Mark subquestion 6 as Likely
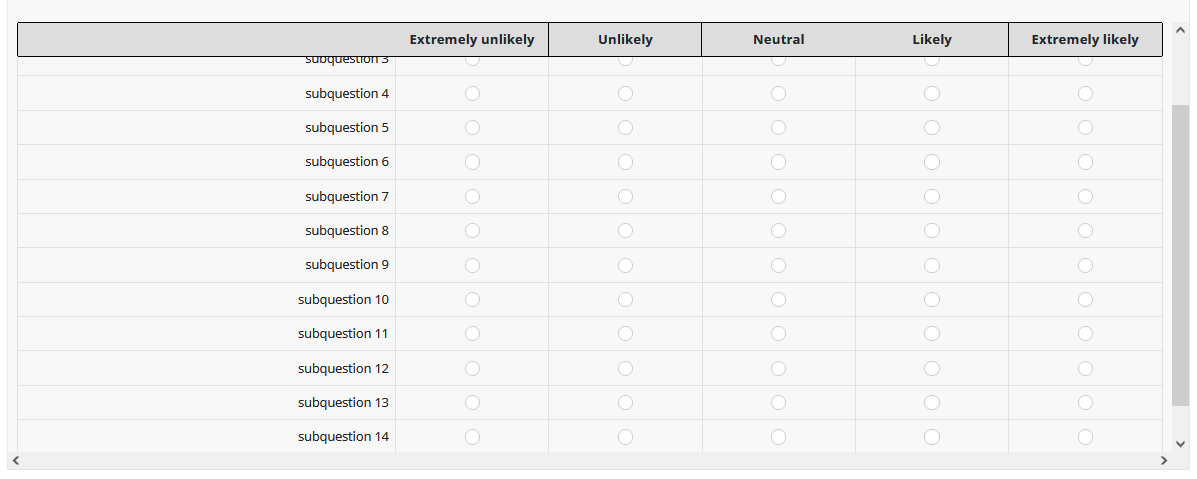Viewport: 1197px width, 479px height. click(x=932, y=162)
